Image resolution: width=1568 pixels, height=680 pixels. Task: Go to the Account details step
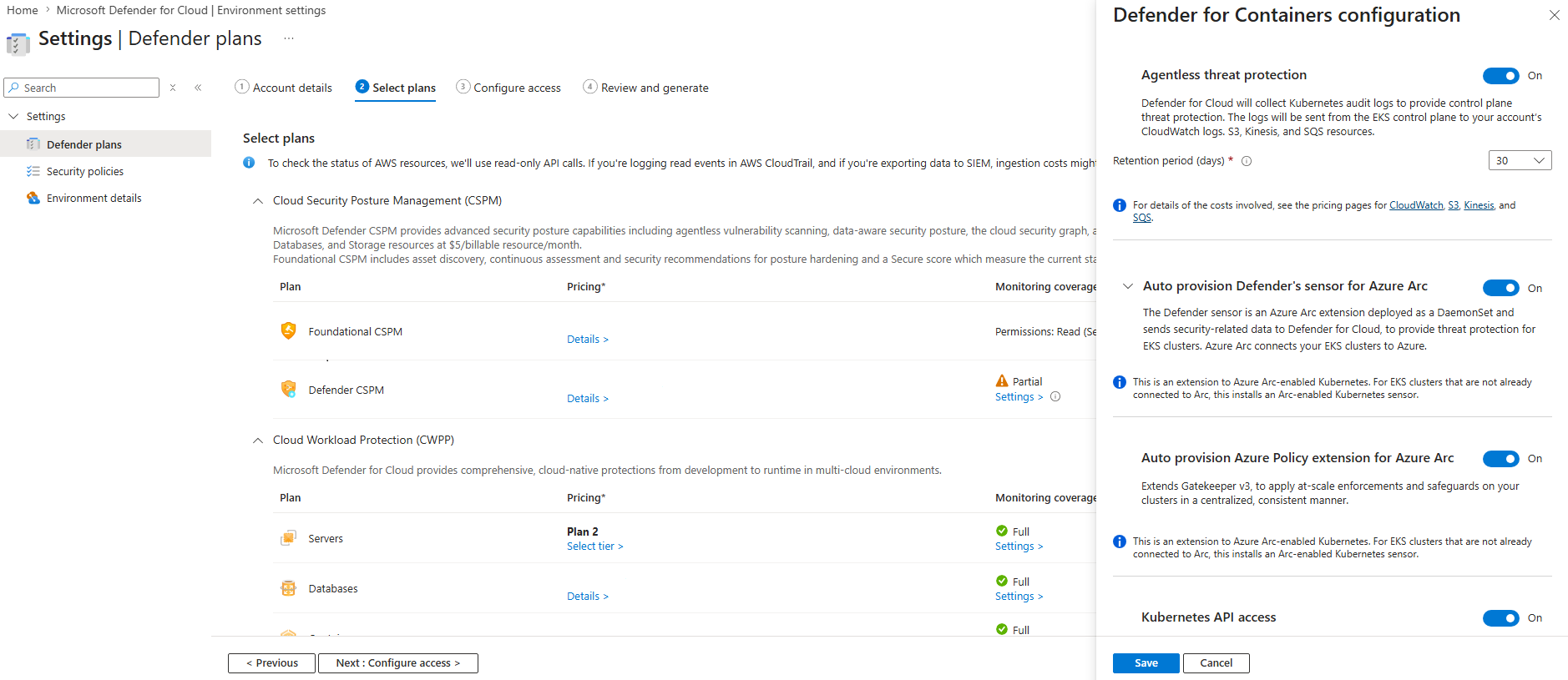point(284,88)
